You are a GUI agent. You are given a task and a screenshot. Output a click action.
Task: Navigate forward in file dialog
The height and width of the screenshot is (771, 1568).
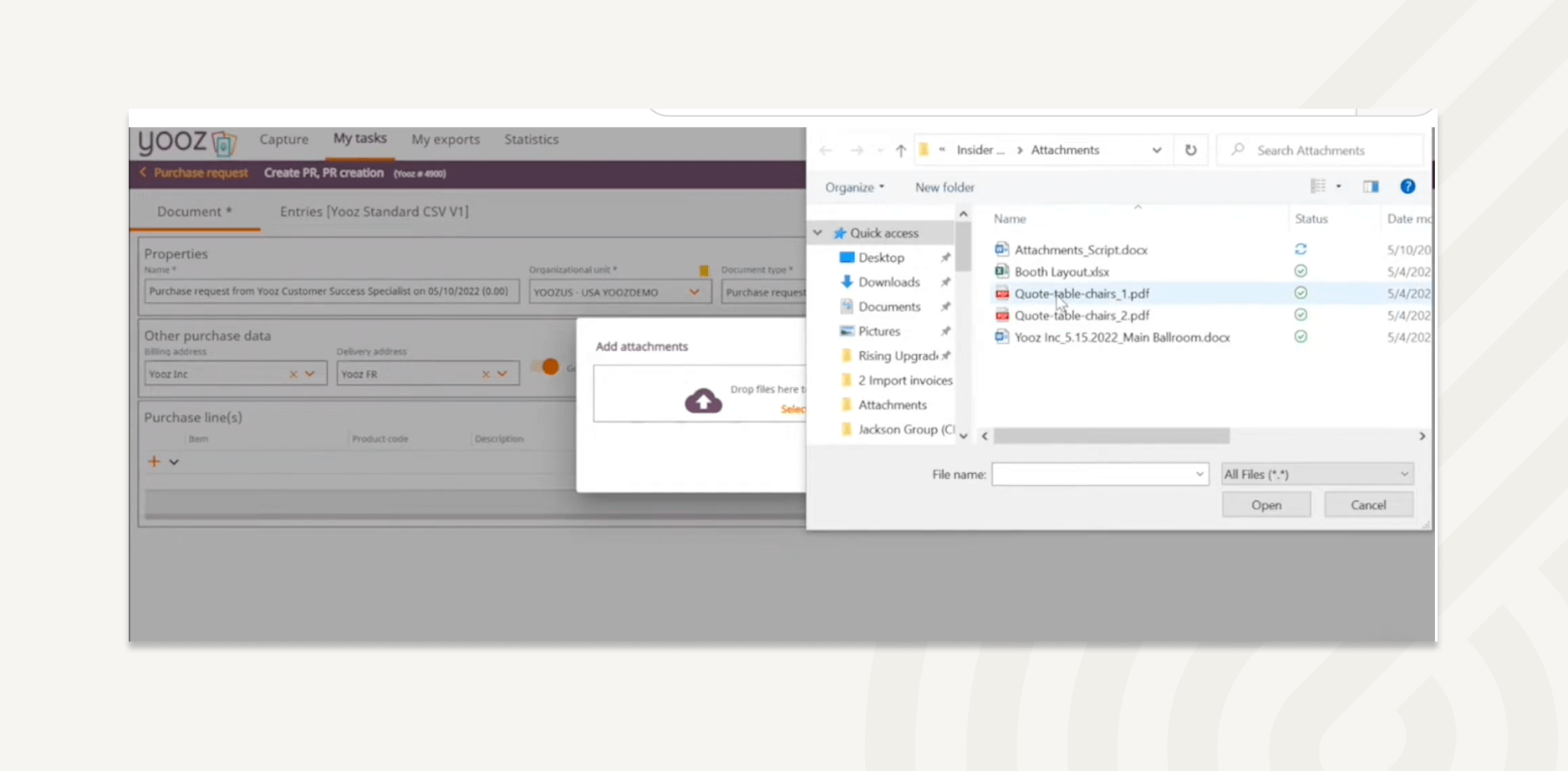coord(857,151)
